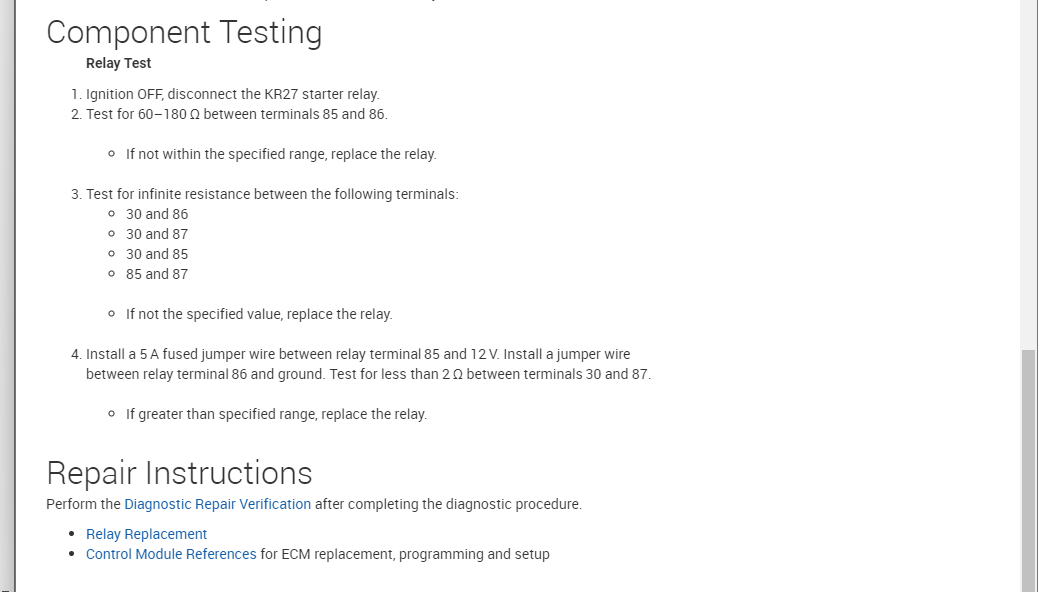Image resolution: width=1038 pixels, height=592 pixels.
Task: Open the Diagnostic Repair Verification link
Action: pyautogui.click(x=217, y=504)
